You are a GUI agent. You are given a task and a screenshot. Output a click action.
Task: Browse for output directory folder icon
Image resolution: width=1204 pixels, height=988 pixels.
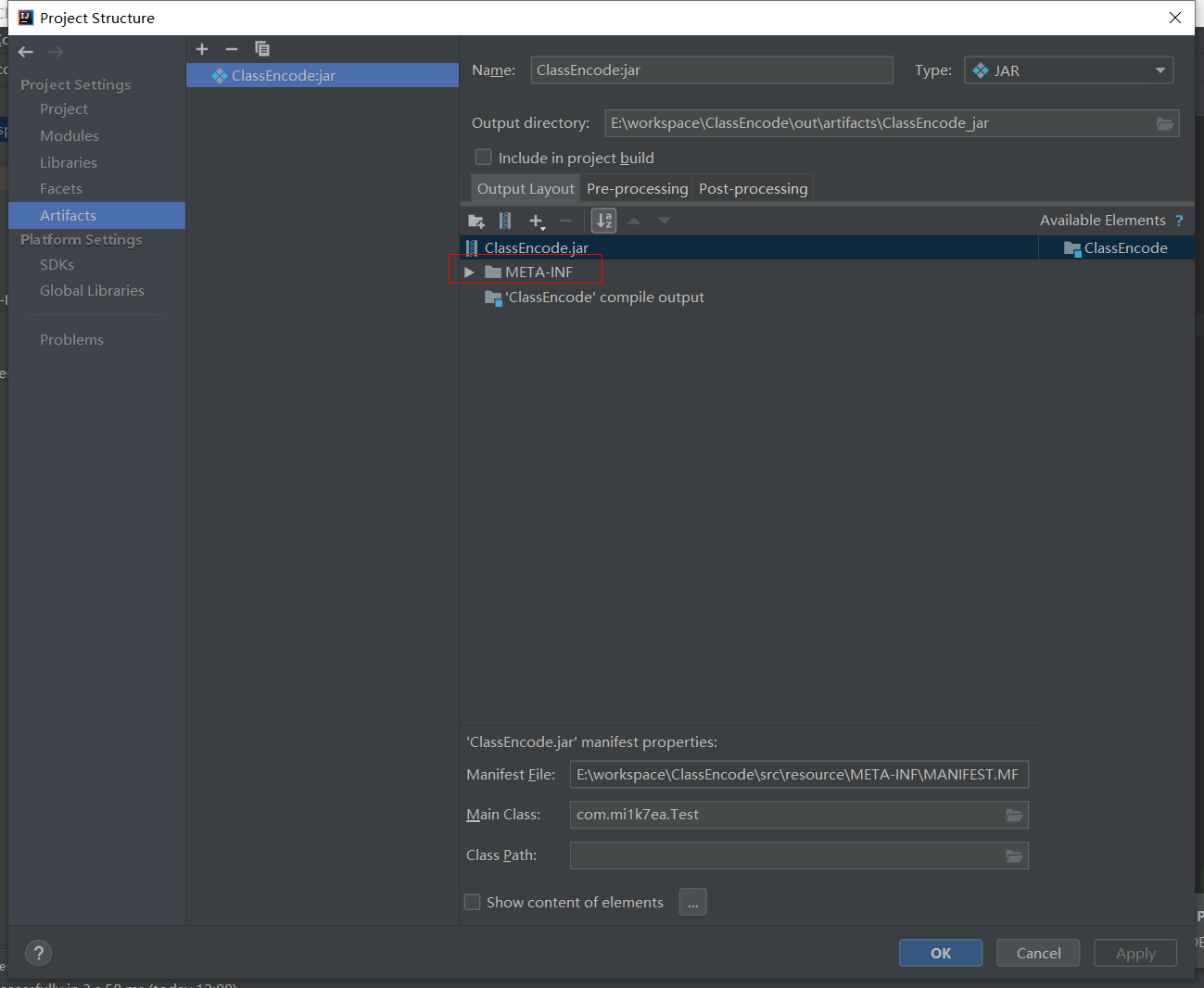coord(1165,124)
